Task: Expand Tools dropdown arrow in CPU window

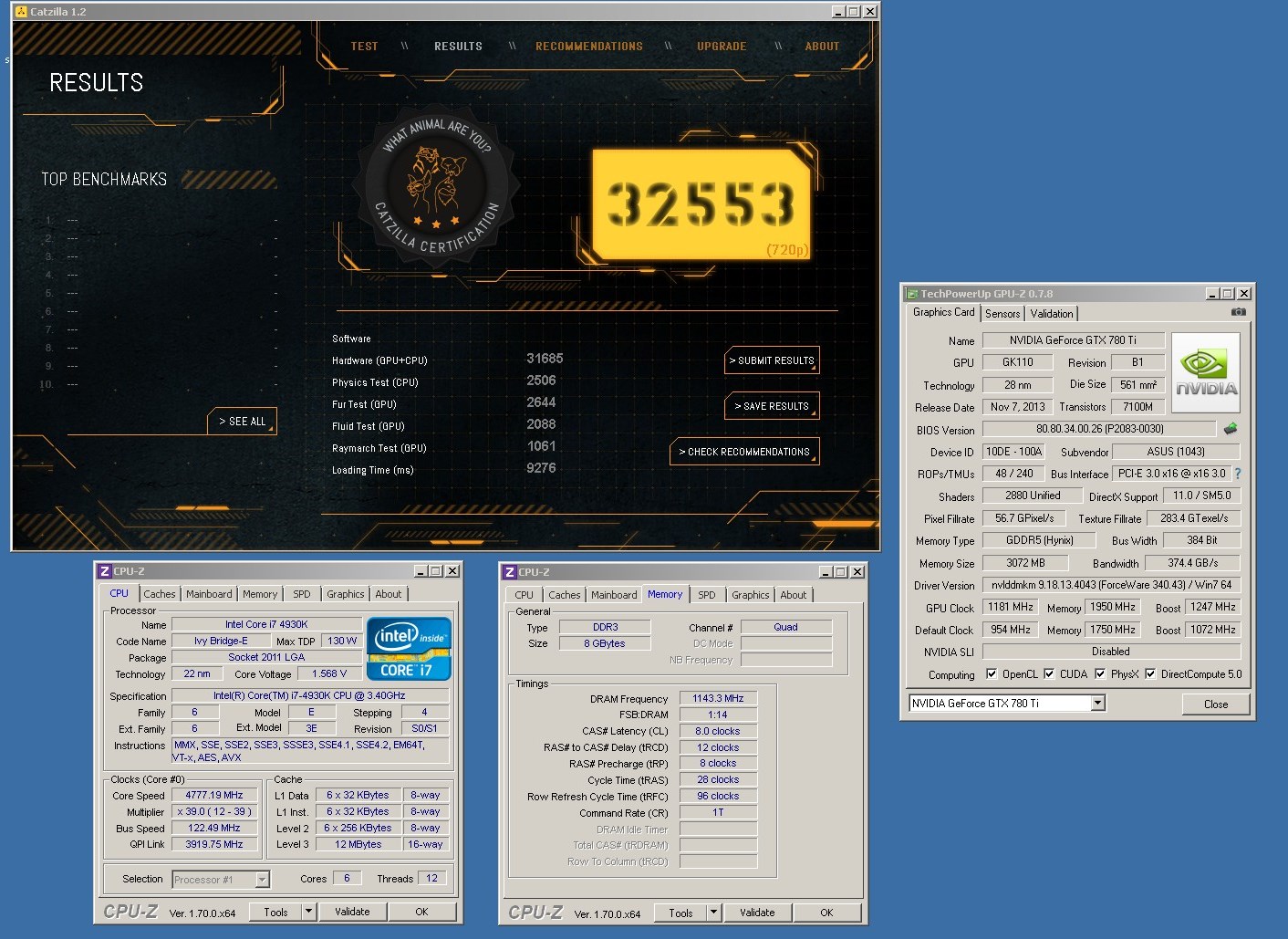Action: coord(308,912)
